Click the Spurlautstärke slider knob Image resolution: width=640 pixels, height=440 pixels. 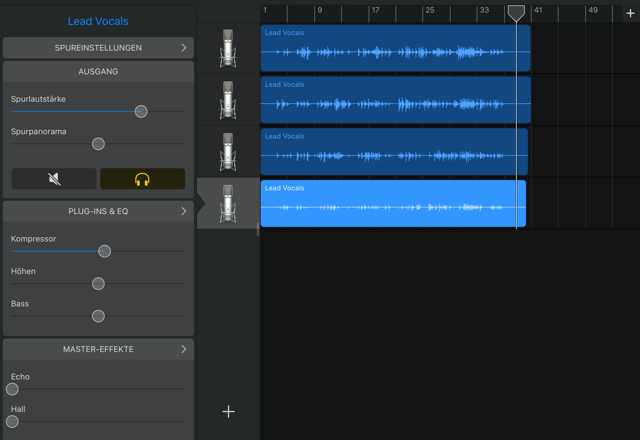pyautogui.click(x=141, y=111)
